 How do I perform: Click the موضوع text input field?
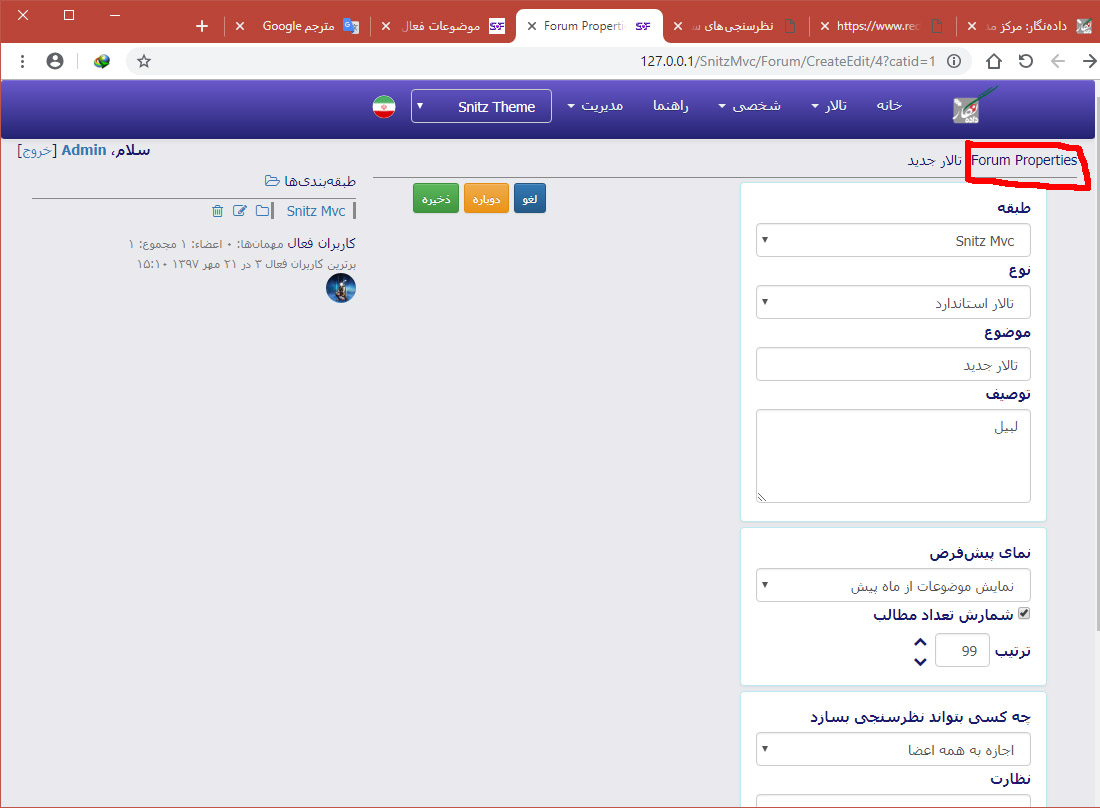tap(893, 365)
